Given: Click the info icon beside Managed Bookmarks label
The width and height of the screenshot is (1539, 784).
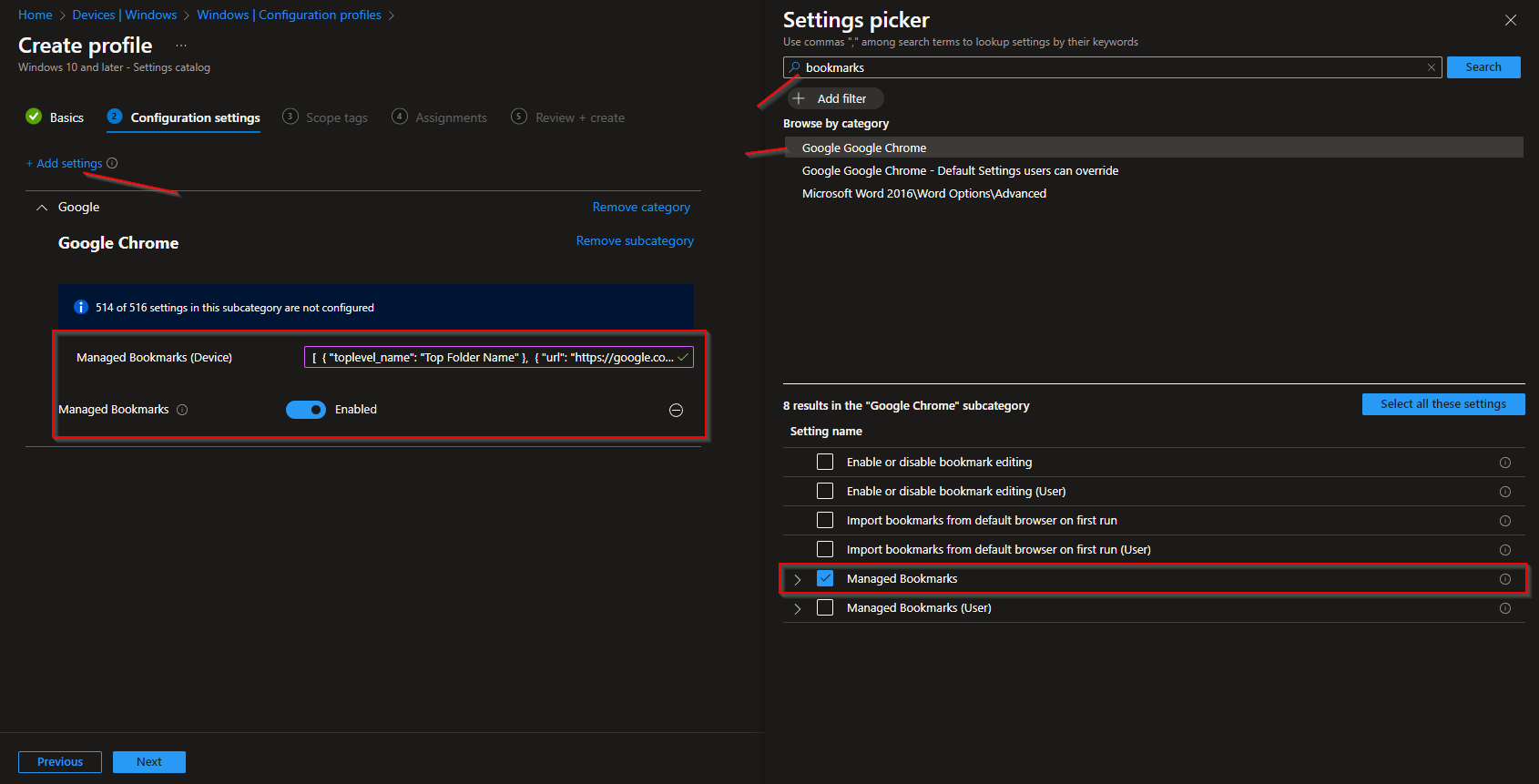Looking at the screenshot, I should tap(182, 410).
